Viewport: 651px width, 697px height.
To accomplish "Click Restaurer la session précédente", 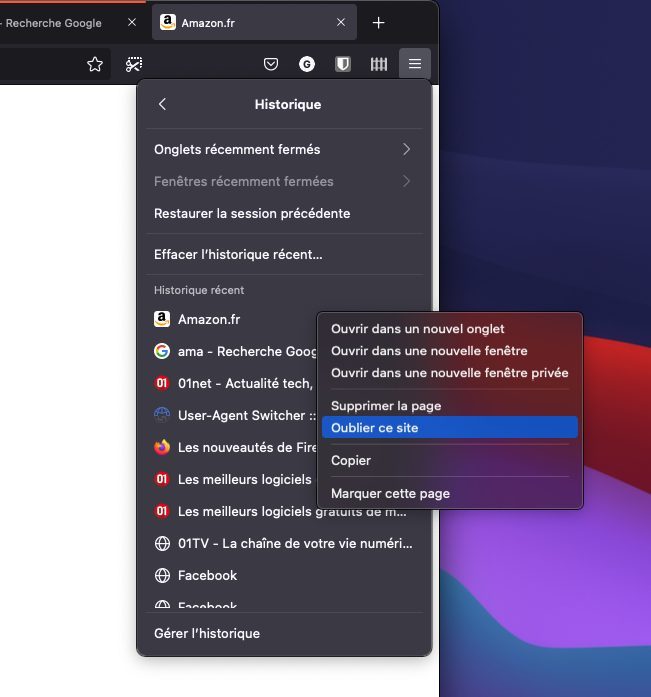I will (252, 213).
